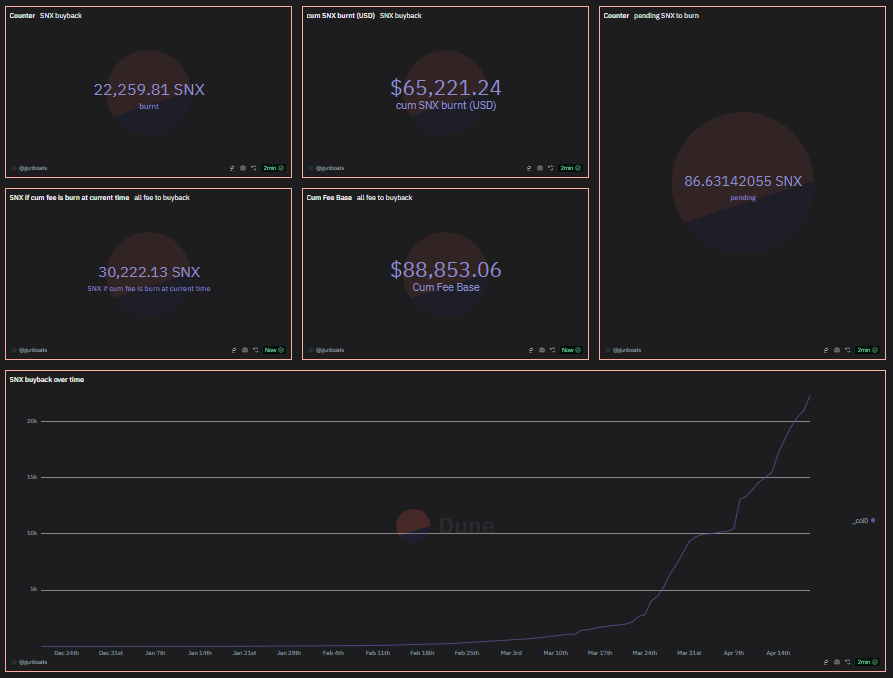Click the refresh icon on the pending SNX to burn counter
The height and width of the screenshot is (678, 893).
point(846,350)
